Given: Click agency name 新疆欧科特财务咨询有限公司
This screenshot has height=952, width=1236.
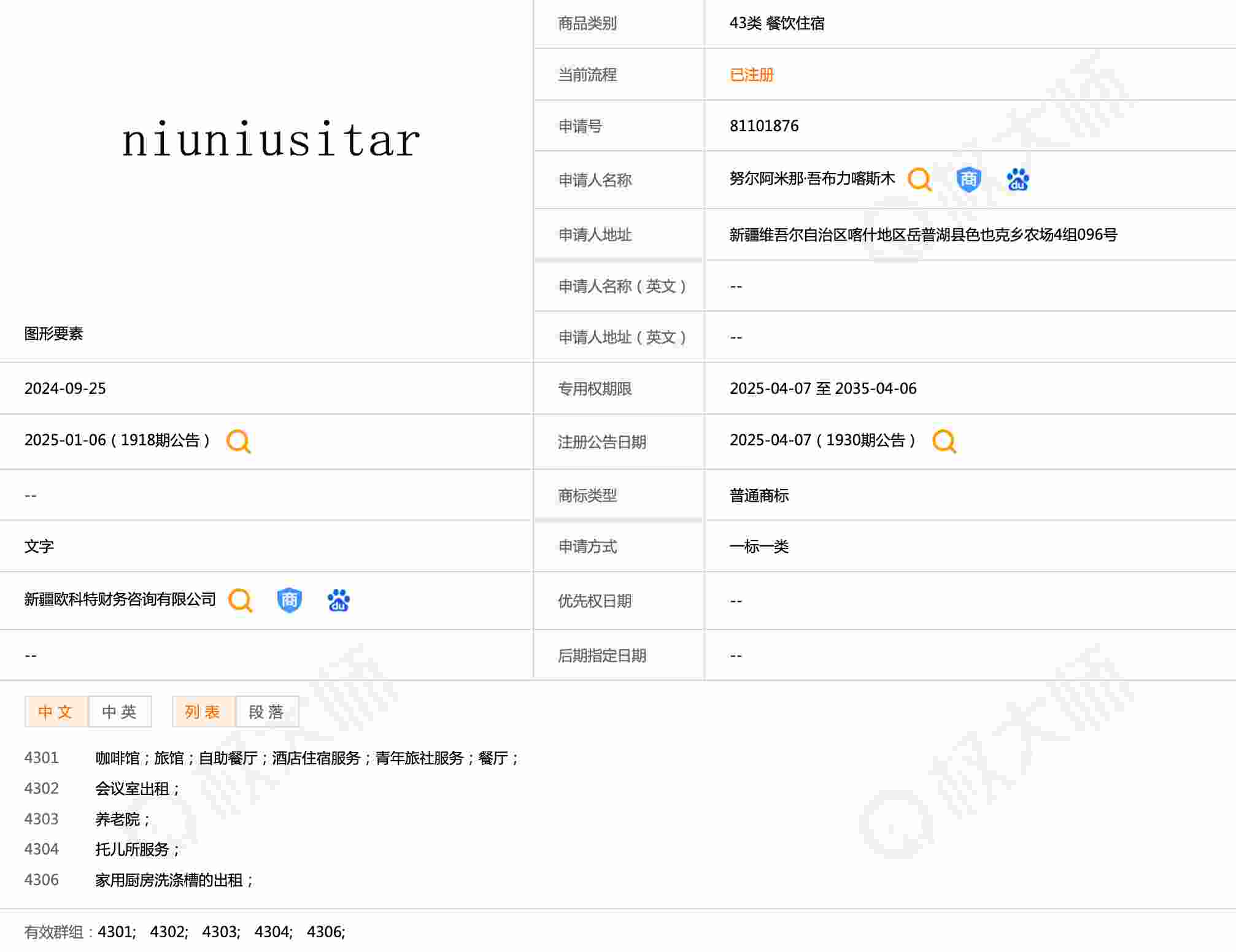Looking at the screenshot, I should click(120, 599).
